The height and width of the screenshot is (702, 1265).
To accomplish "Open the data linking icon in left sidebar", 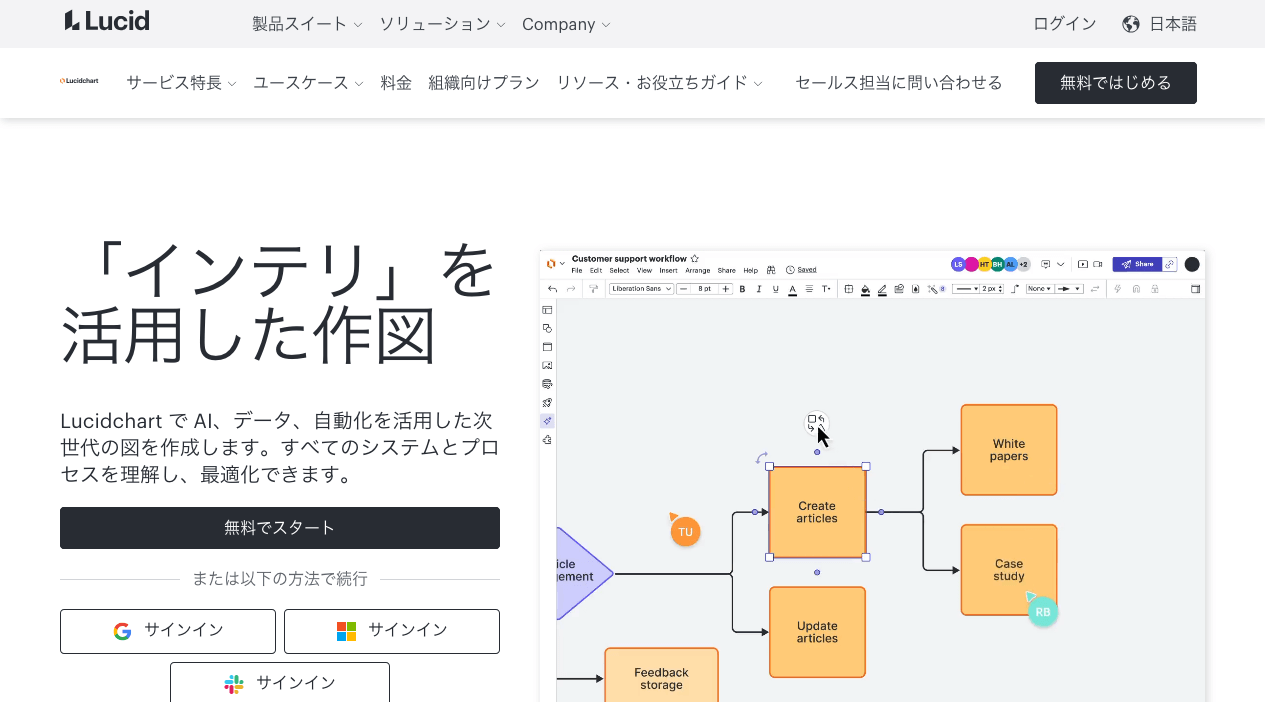I will tap(547, 383).
